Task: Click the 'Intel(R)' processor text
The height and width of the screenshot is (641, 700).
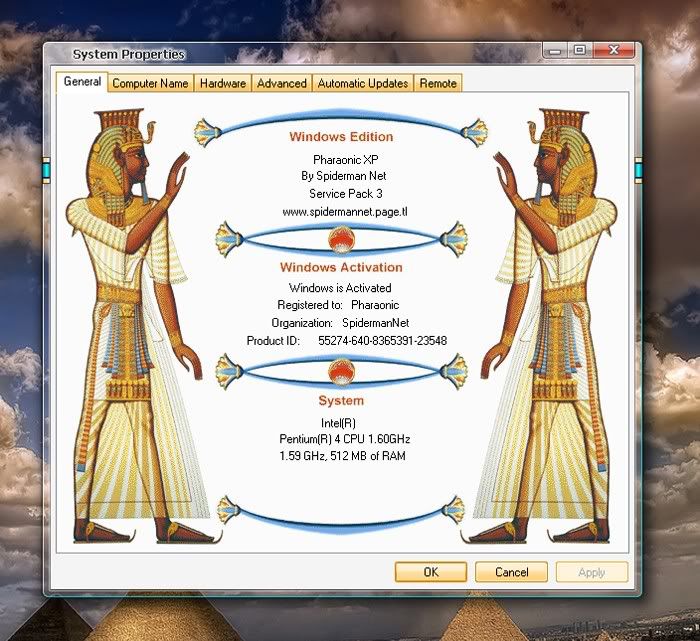Action: [338, 423]
